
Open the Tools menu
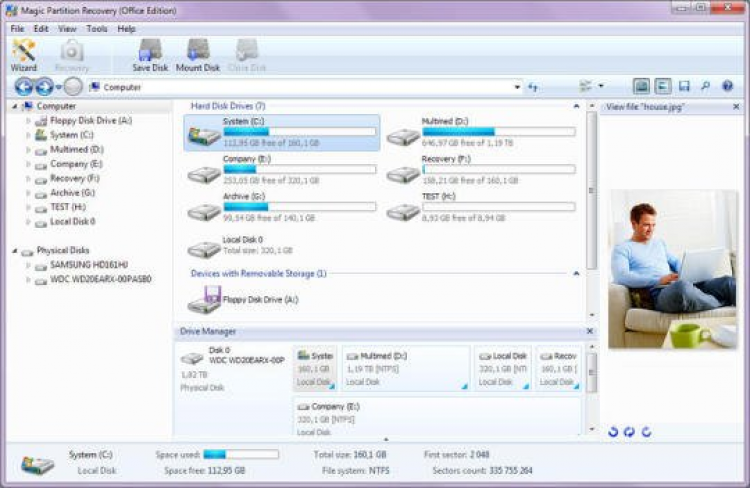click(97, 29)
